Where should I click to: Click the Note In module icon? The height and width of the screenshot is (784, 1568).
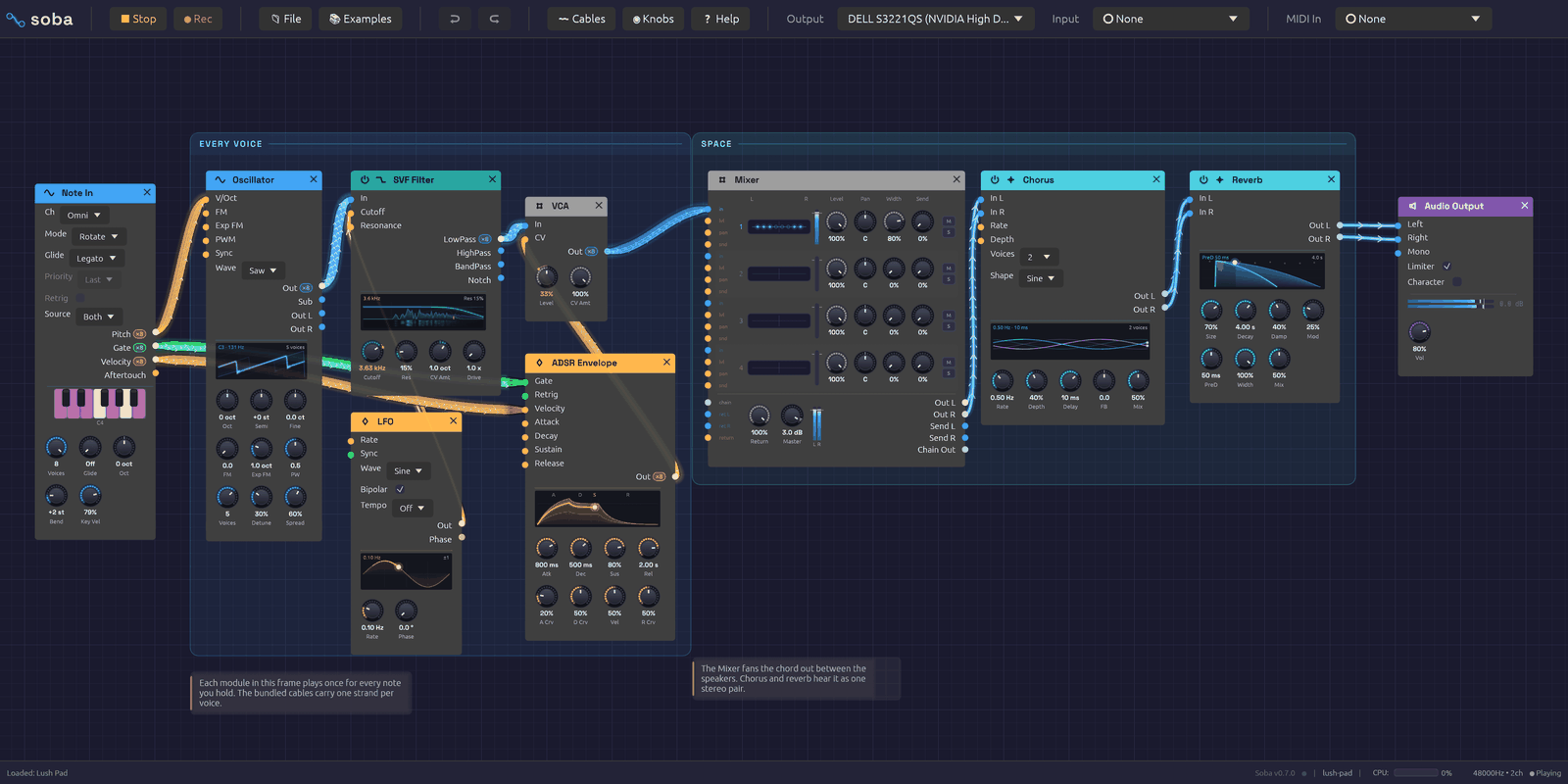point(49,193)
